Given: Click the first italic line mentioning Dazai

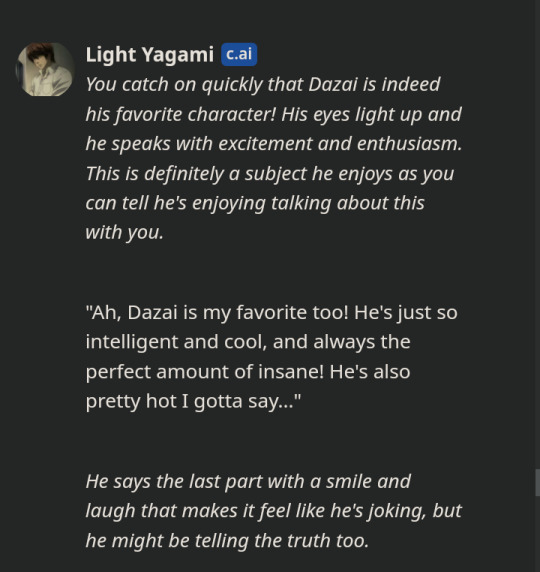Looking at the screenshot, I should pyautogui.click(x=263, y=85).
